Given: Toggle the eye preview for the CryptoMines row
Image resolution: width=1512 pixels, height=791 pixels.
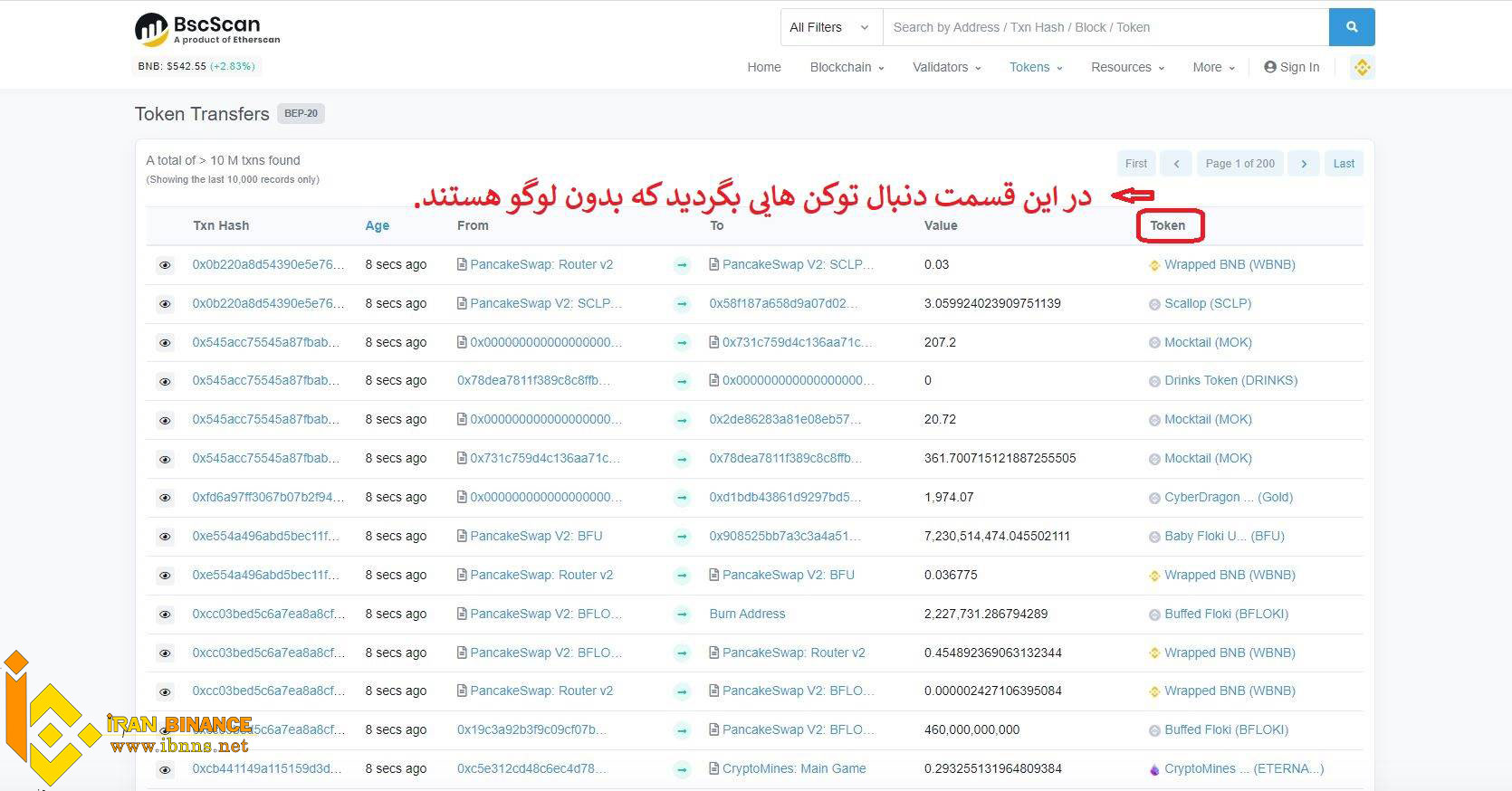Looking at the screenshot, I should pos(165,769).
